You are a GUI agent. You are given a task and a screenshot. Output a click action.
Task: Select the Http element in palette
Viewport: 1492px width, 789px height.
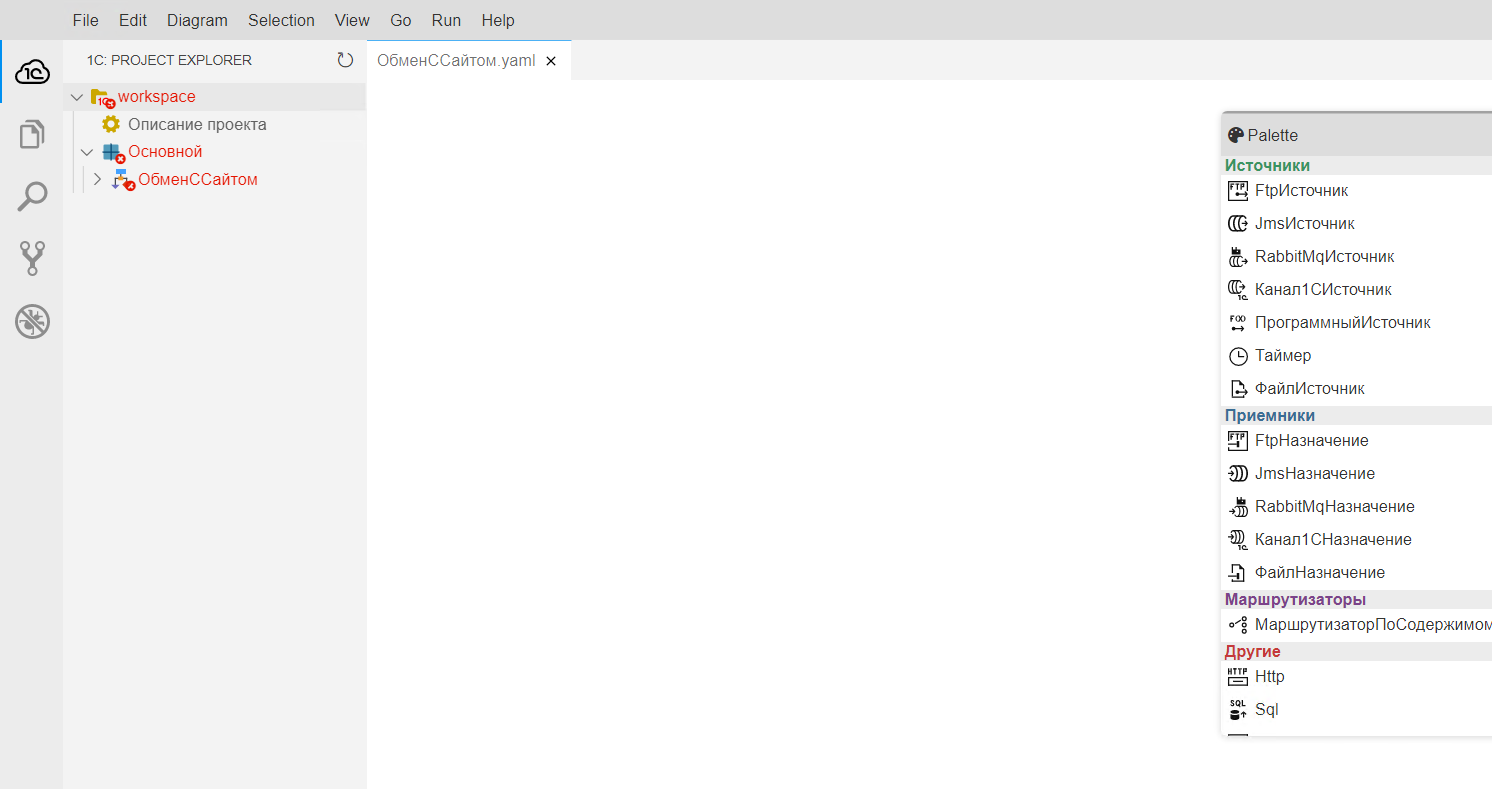coord(1269,677)
